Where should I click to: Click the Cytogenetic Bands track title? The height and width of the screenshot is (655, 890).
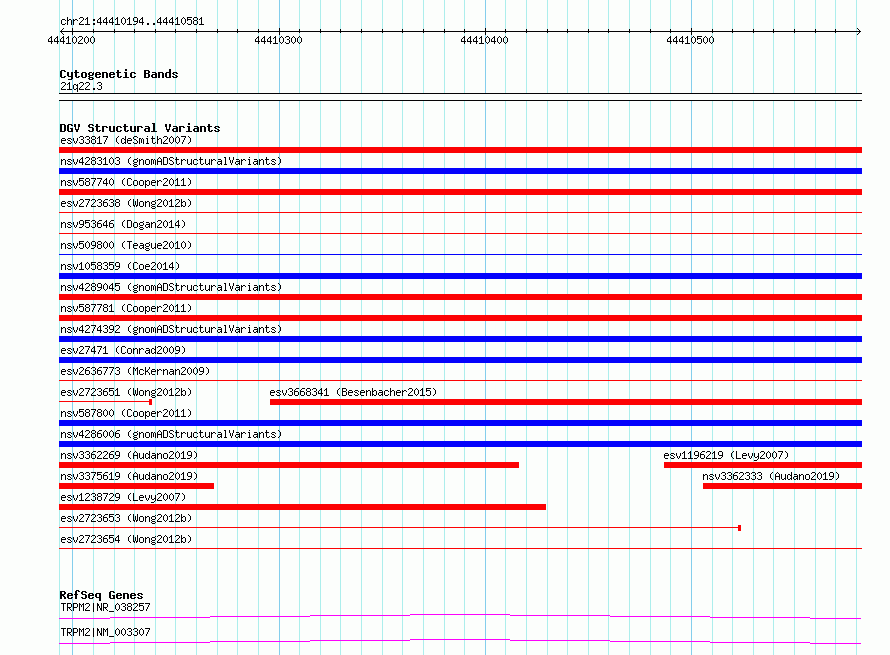(119, 74)
